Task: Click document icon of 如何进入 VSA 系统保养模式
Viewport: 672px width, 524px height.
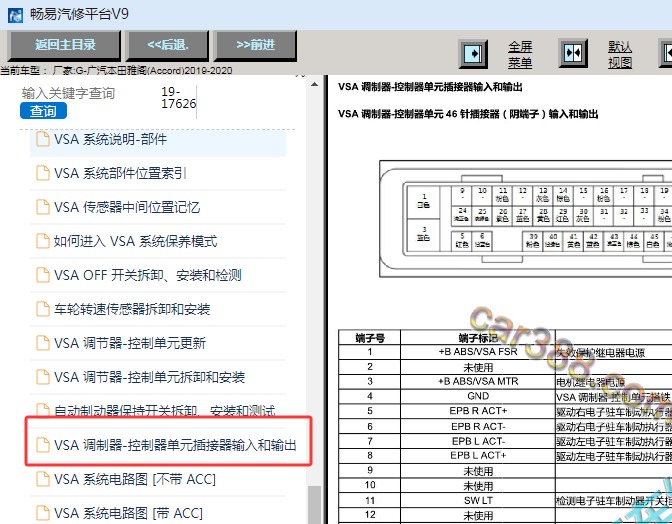Action: 42,241
